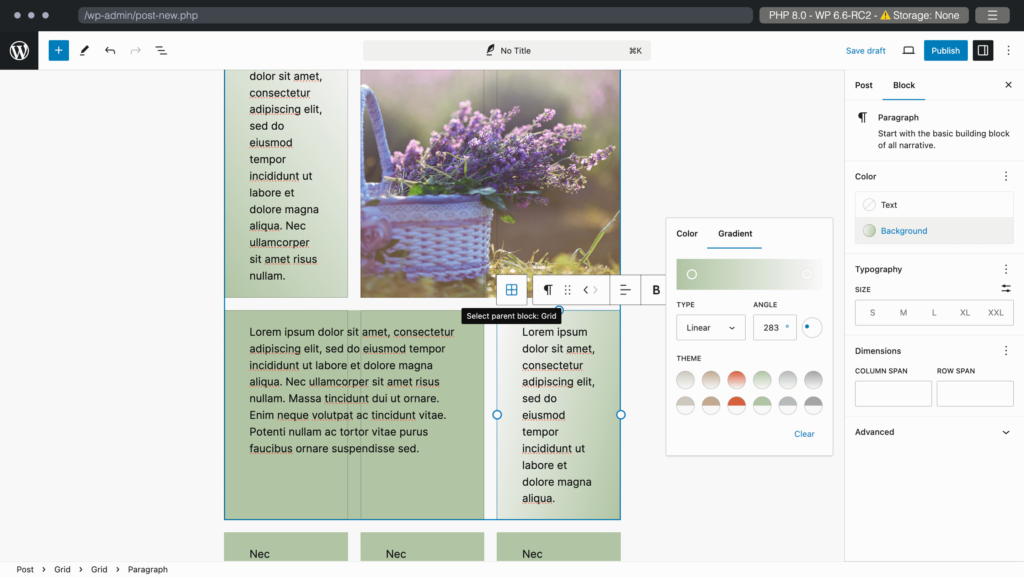Screen dimensions: 1024x577
Task: Open the text alignment control
Action: 625,290
